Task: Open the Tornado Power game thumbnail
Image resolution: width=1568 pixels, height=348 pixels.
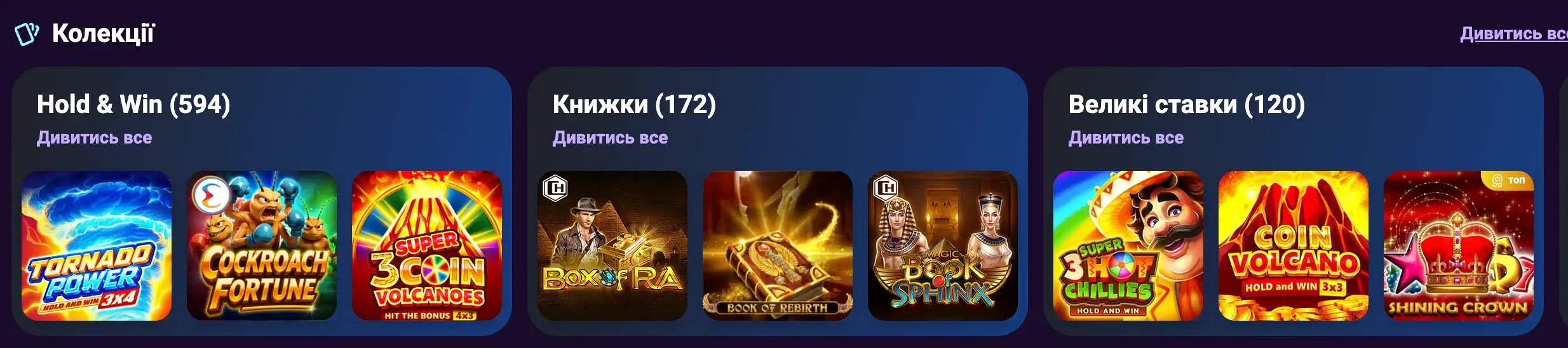Action: [97, 246]
